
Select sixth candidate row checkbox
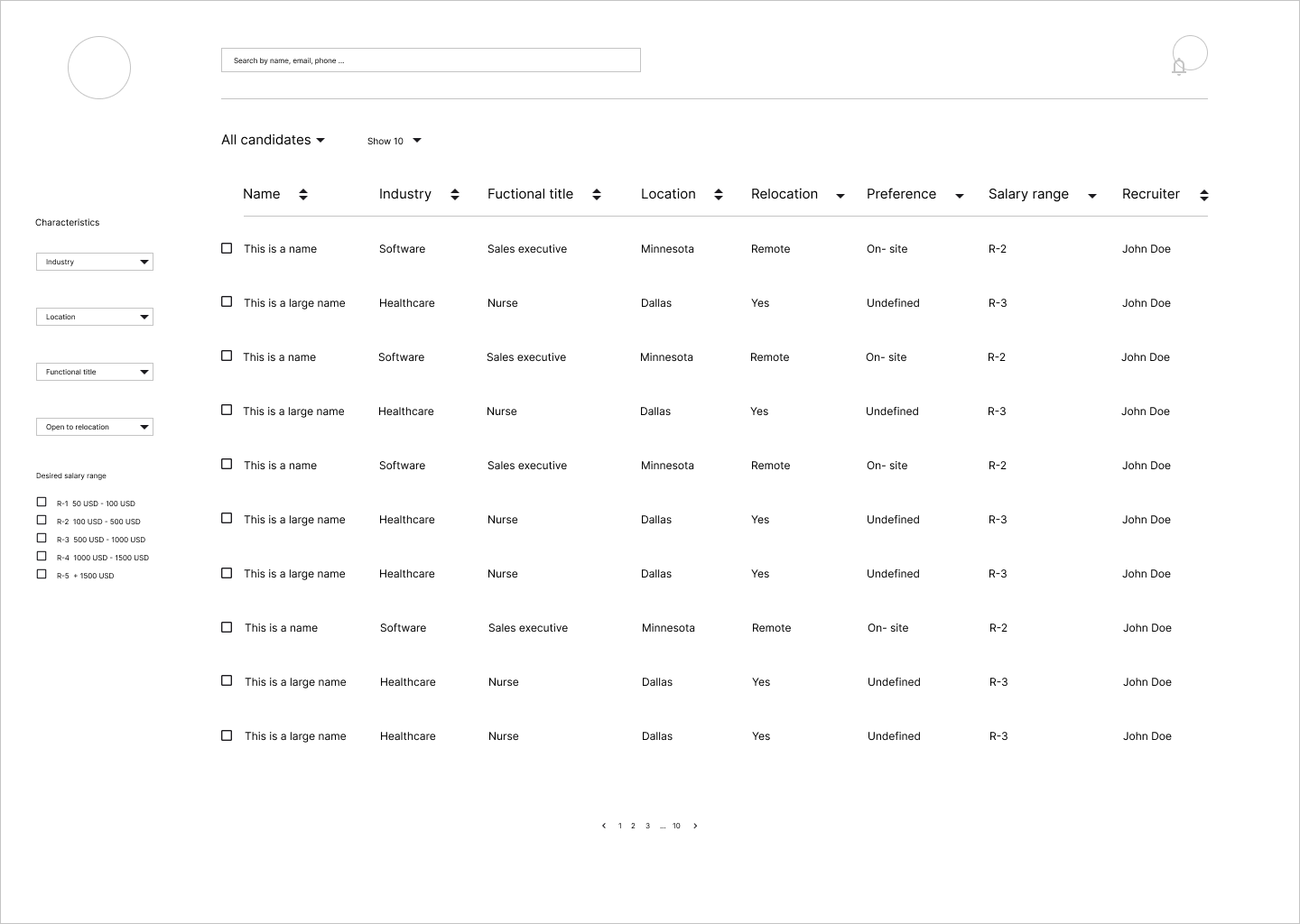pyautogui.click(x=227, y=518)
